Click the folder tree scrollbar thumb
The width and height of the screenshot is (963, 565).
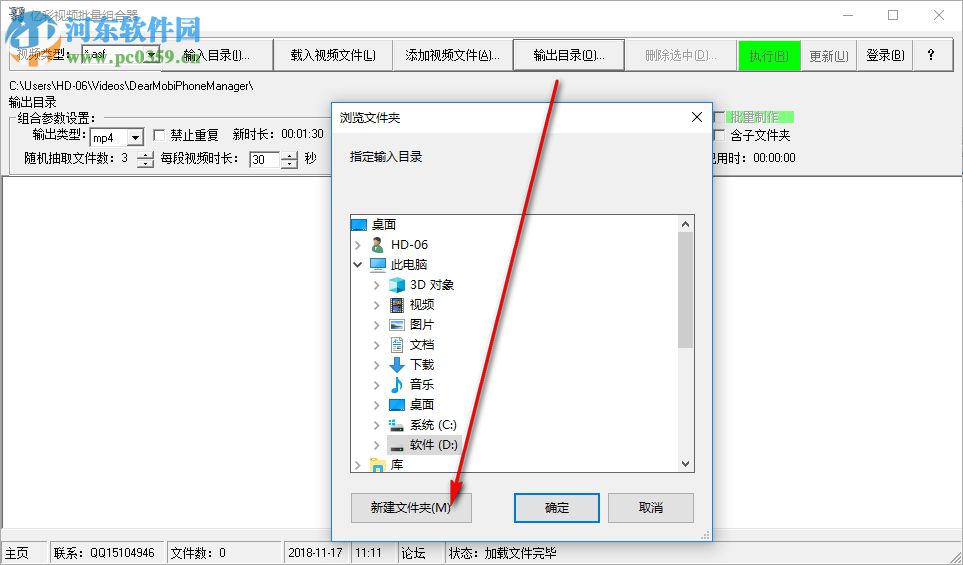(685, 290)
